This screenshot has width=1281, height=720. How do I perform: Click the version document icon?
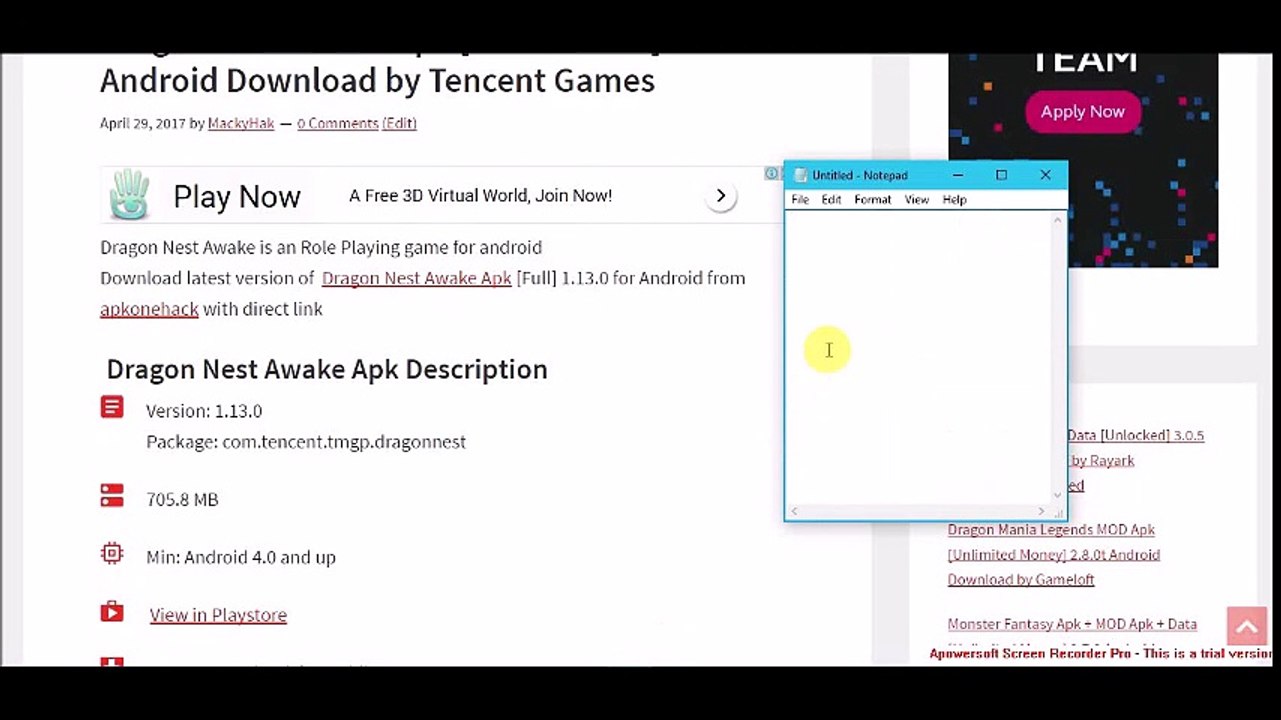coord(112,407)
